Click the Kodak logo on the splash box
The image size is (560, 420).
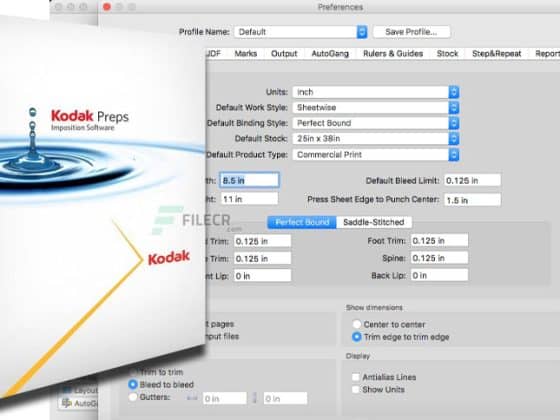point(169,258)
